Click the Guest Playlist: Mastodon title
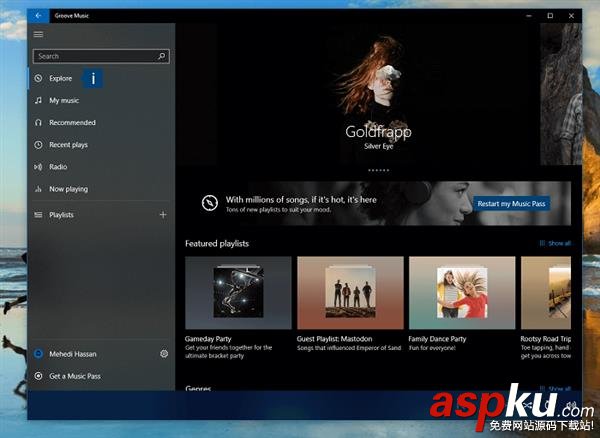Viewport: 600px width, 438px height. (x=334, y=339)
